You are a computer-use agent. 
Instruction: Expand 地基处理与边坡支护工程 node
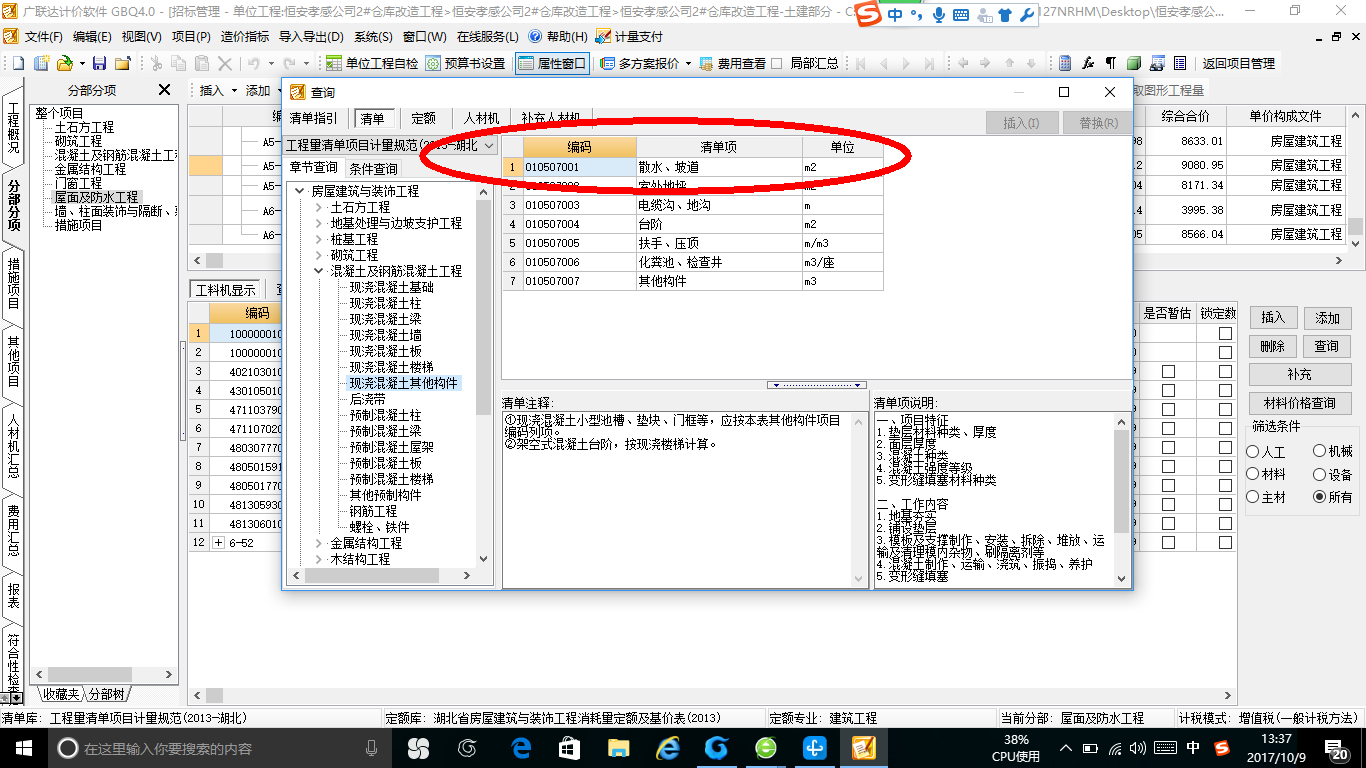point(319,223)
